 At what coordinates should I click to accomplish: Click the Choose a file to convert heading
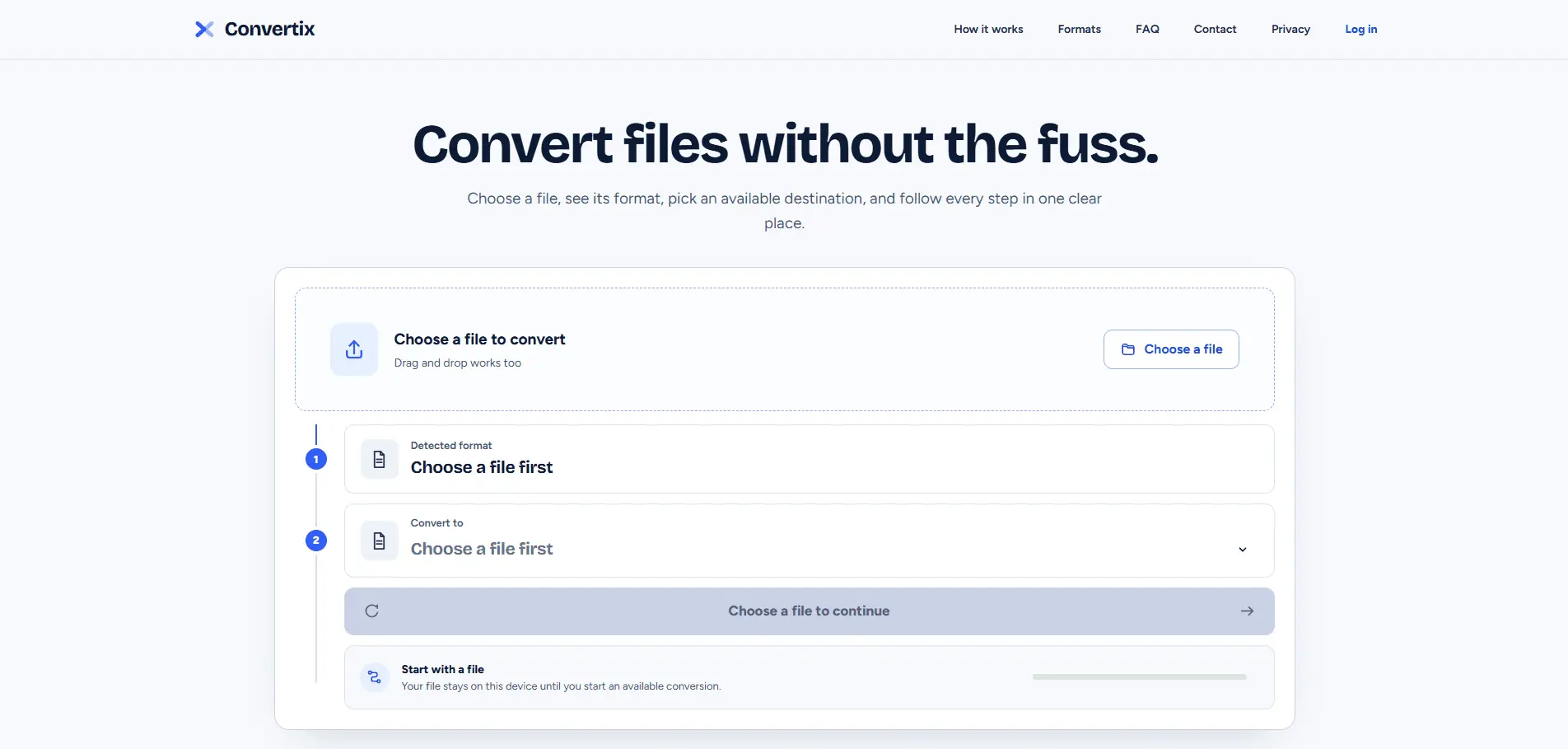click(479, 339)
